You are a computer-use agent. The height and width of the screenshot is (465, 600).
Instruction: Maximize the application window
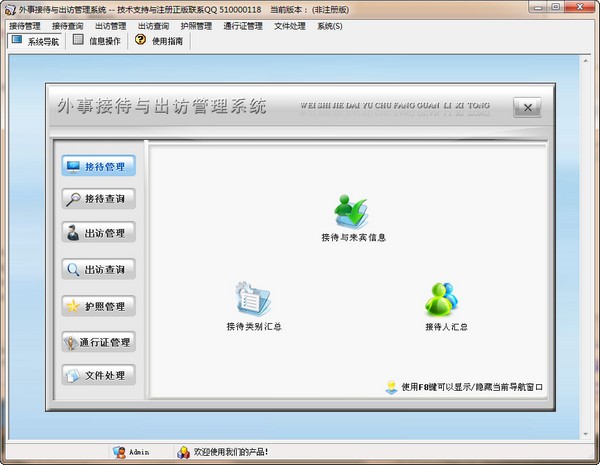click(556, 7)
